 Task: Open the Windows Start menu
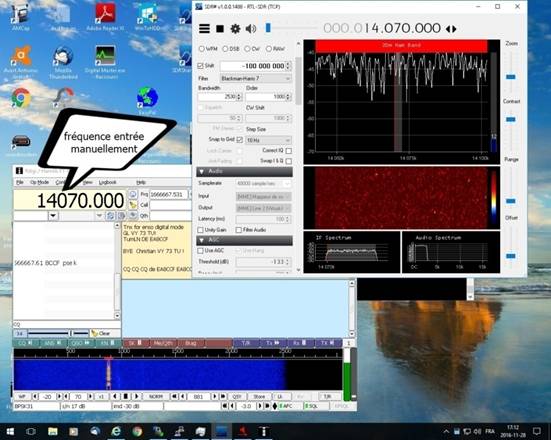click(x=10, y=431)
